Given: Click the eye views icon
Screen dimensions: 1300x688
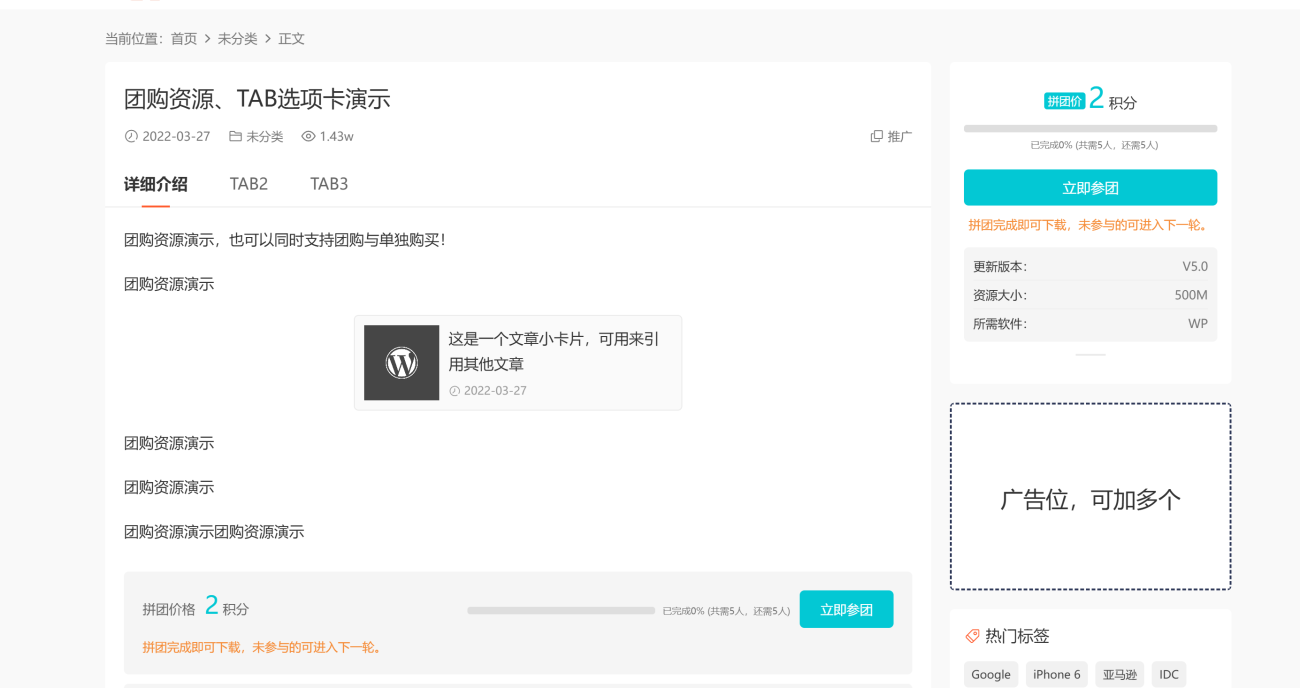Looking at the screenshot, I should point(308,137).
